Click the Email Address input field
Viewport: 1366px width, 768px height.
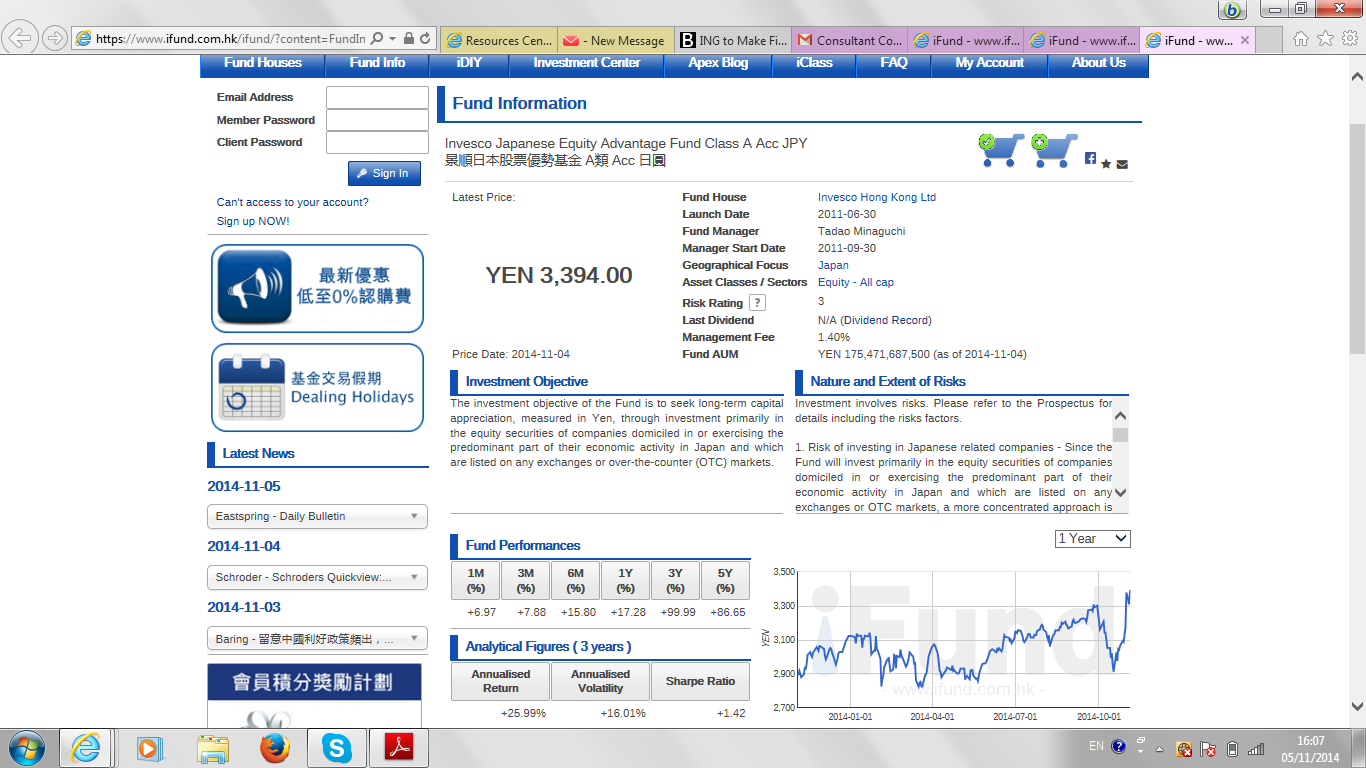pyautogui.click(x=377, y=97)
